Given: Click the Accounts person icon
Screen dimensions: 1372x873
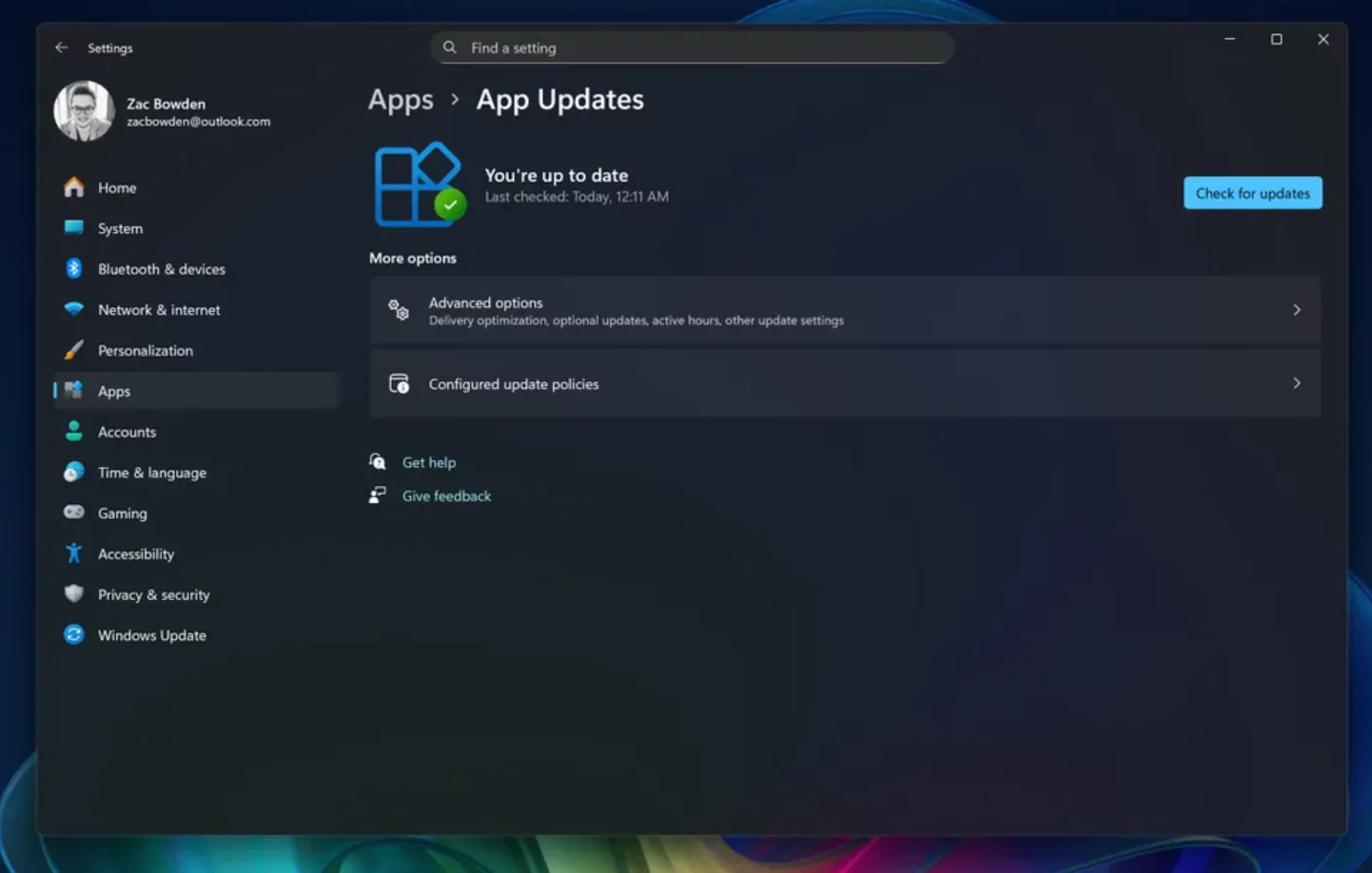Looking at the screenshot, I should click(74, 431).
